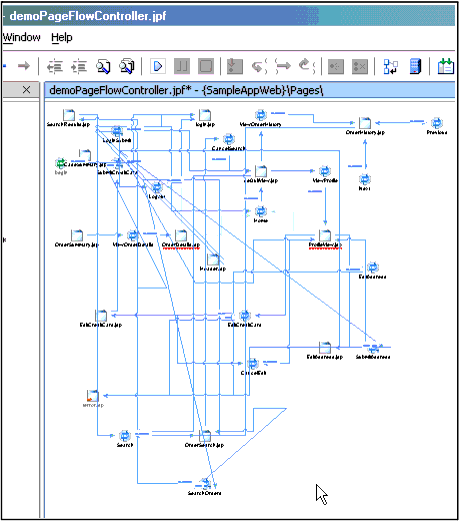Select the ViewOrderDetails action node
Screen dimensions: 460x521
[133, 235]
